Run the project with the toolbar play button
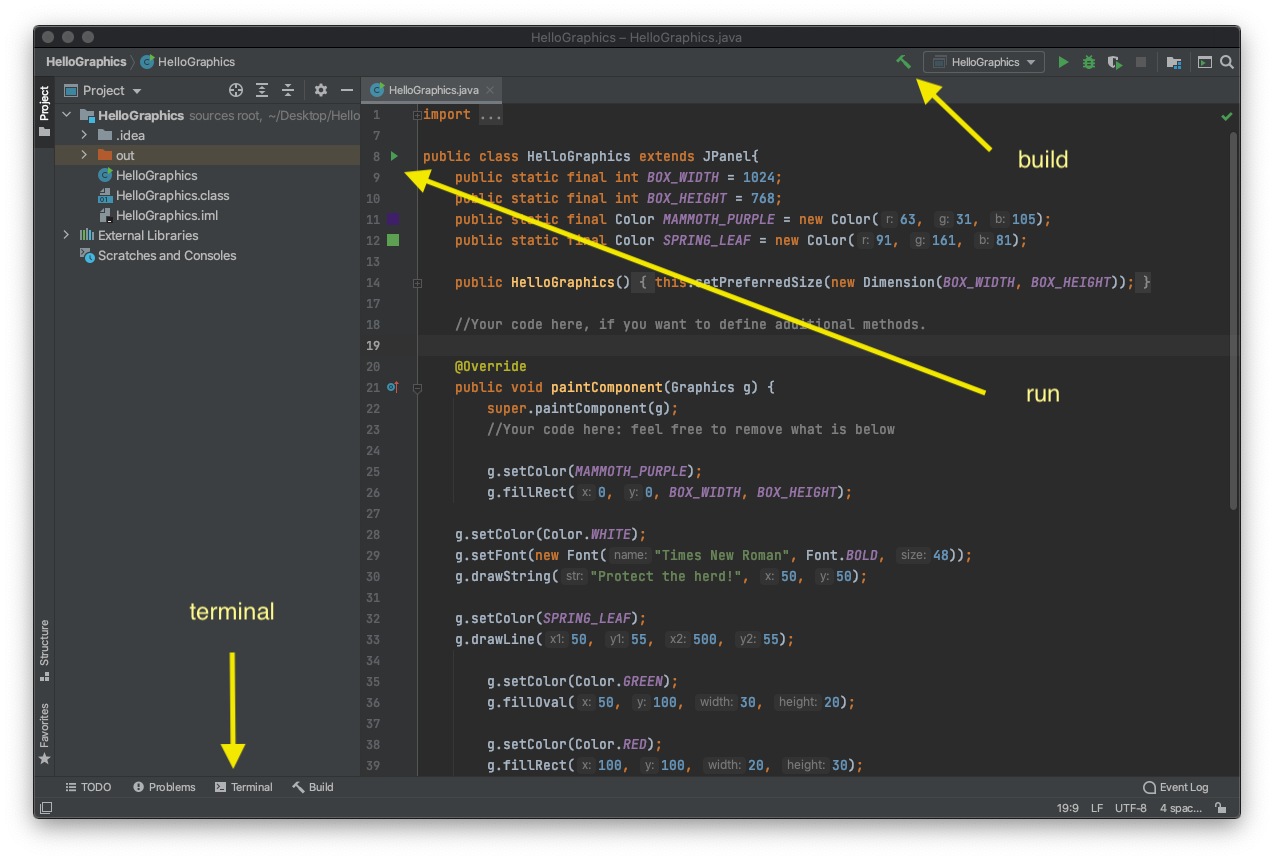1274x860 pixels. pos(1063,62)
